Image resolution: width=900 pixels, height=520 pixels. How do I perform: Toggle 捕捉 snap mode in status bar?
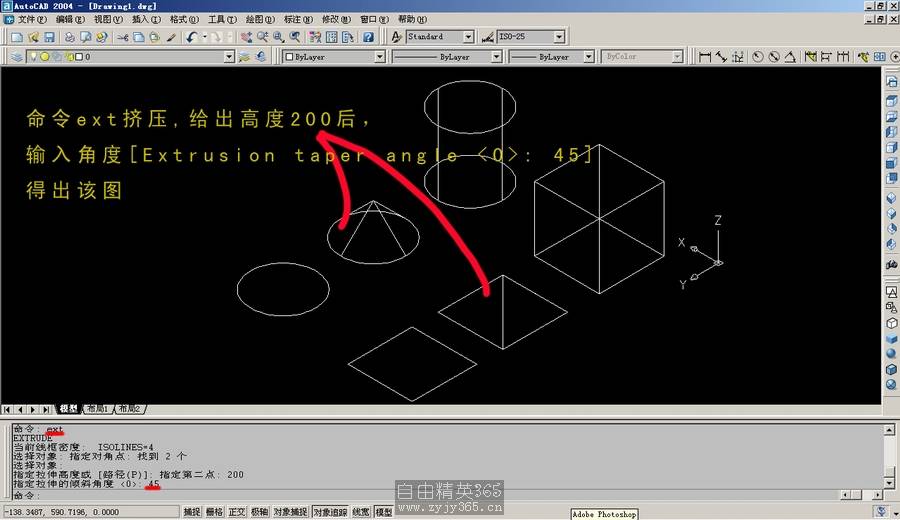point(192,512)
